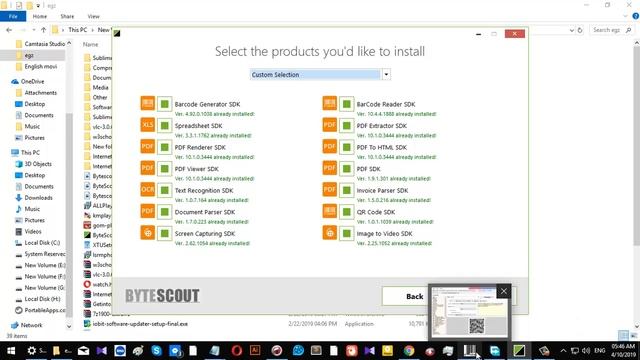Image resolution: width=640 pixels, height=360 pixels.
Task: Toggle the QR Code SDK checkbox
Action: [347, 212]
